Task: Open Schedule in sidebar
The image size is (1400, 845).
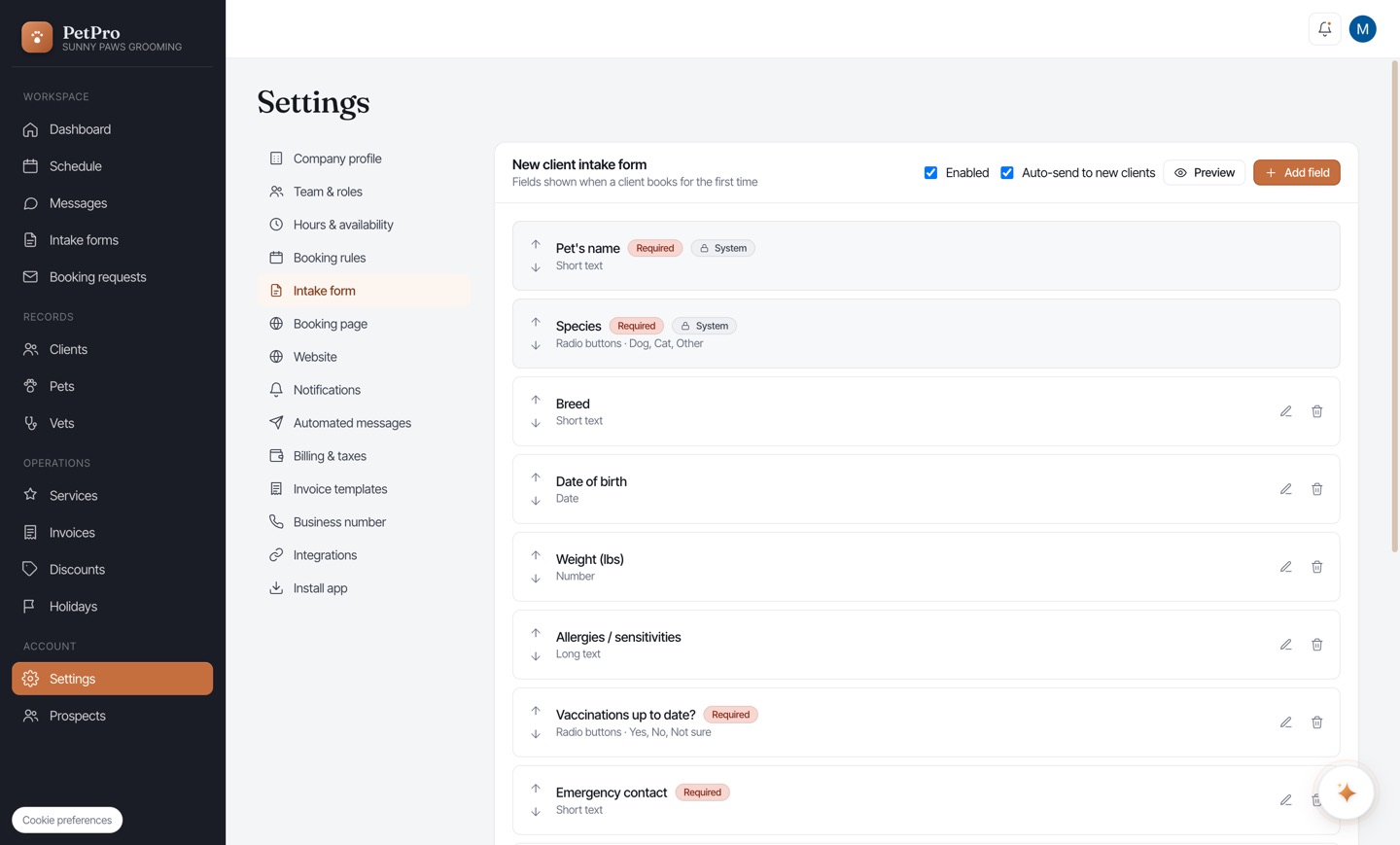Action: tap(112, 166)
